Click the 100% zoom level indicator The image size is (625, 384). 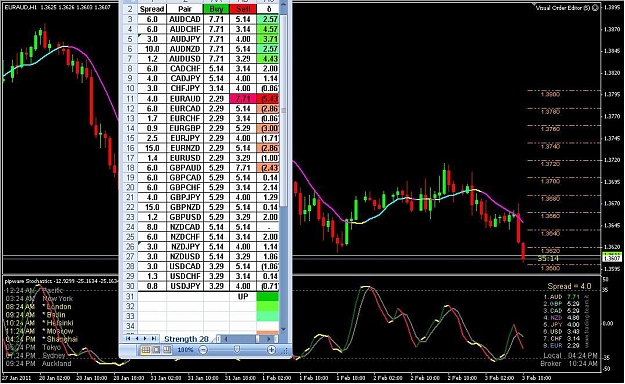tap(185, 350)
